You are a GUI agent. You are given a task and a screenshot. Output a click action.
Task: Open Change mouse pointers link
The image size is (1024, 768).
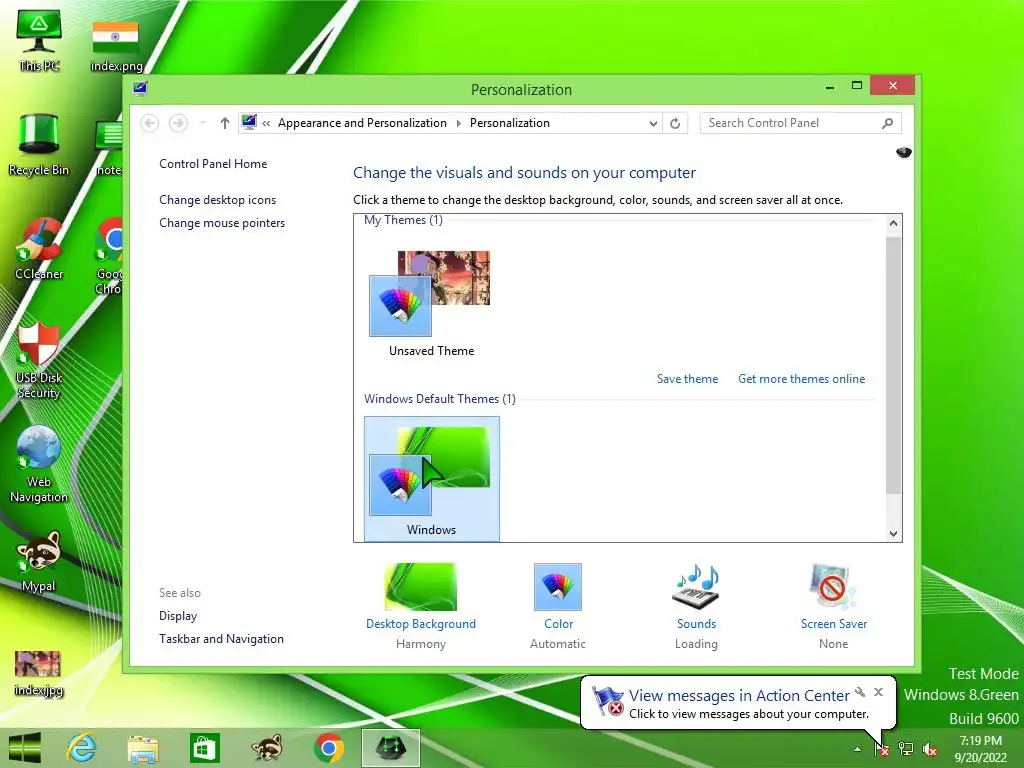coord(222,223)
